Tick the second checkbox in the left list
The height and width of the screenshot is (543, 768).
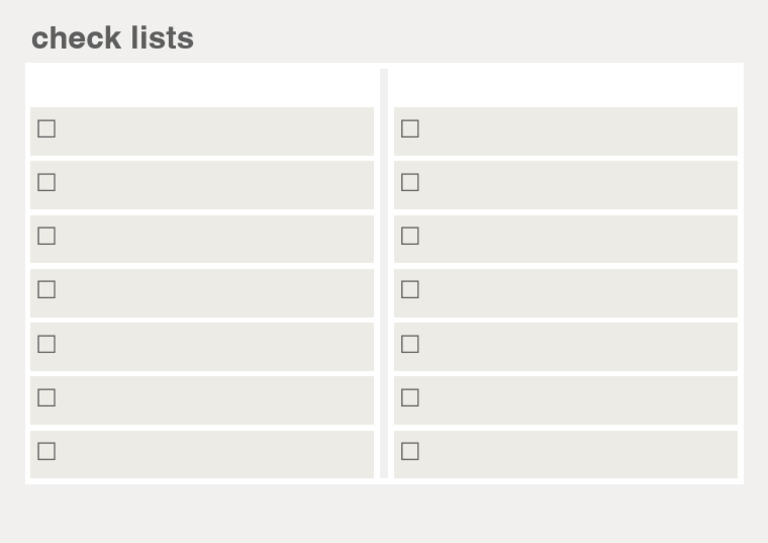tap(46, 183)
